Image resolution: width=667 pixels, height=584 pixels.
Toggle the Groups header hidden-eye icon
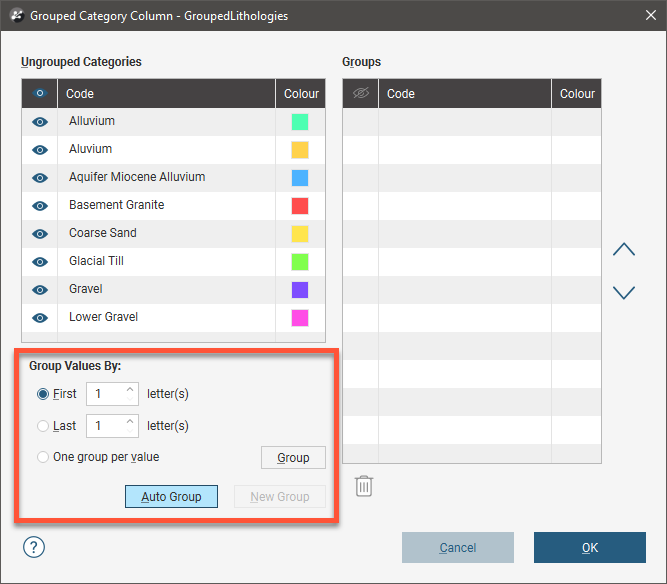pyautogui.click(x=360, y=93)
